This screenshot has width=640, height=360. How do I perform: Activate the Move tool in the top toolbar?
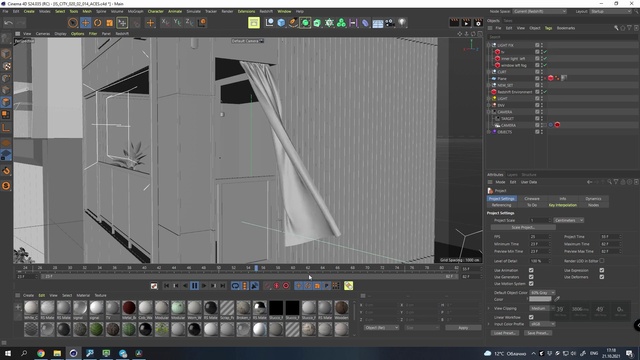tap(85, 23)
